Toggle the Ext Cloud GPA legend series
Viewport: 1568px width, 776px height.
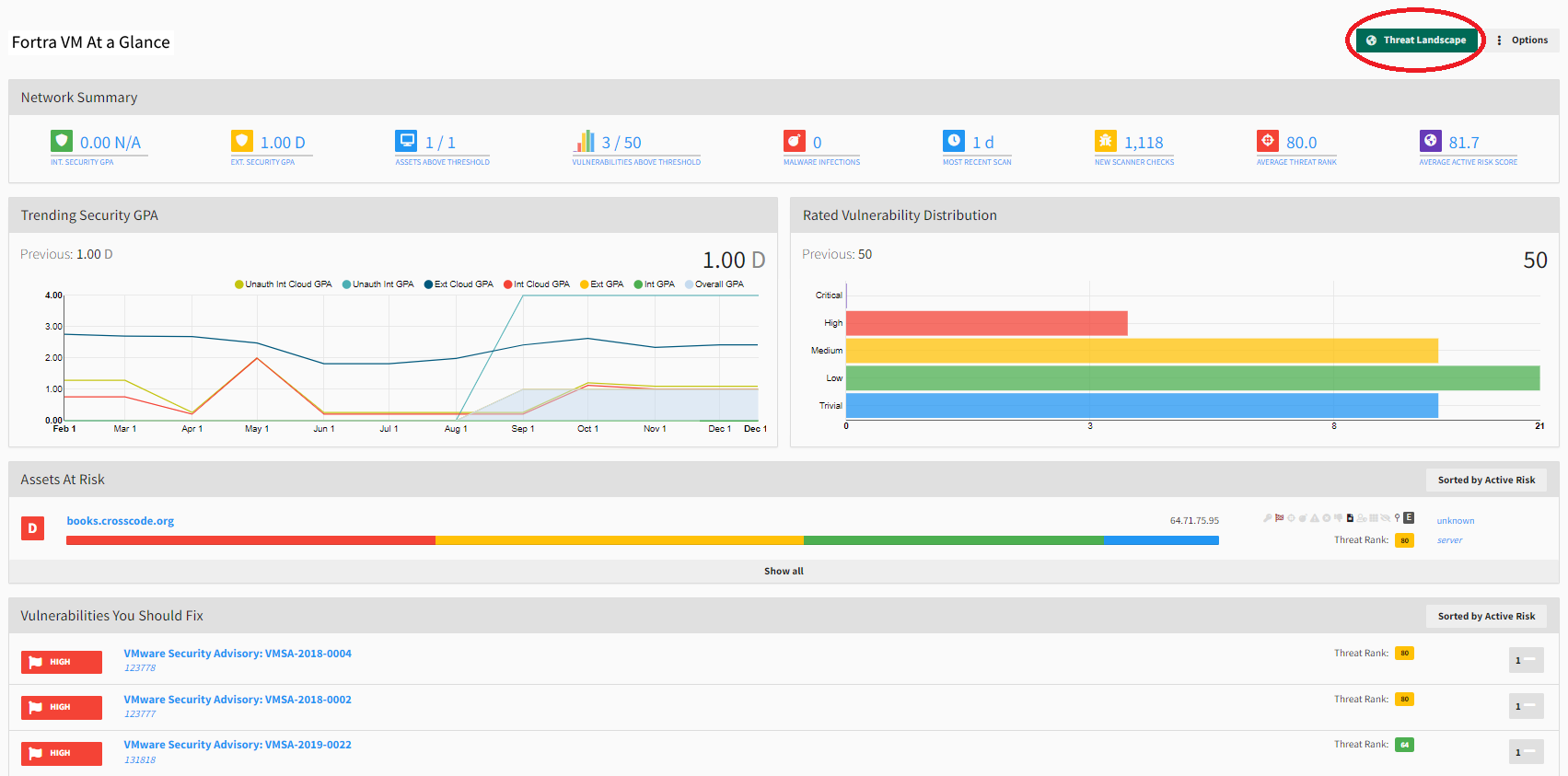(x=459, y=284)
